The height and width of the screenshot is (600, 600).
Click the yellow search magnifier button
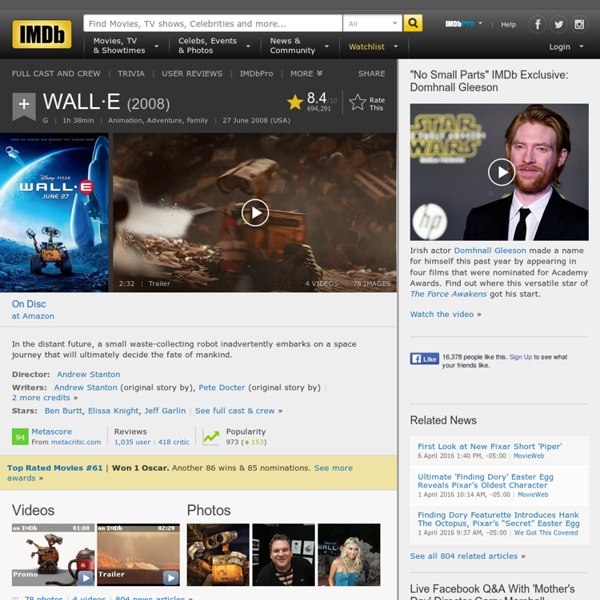[x=412, y=23]
